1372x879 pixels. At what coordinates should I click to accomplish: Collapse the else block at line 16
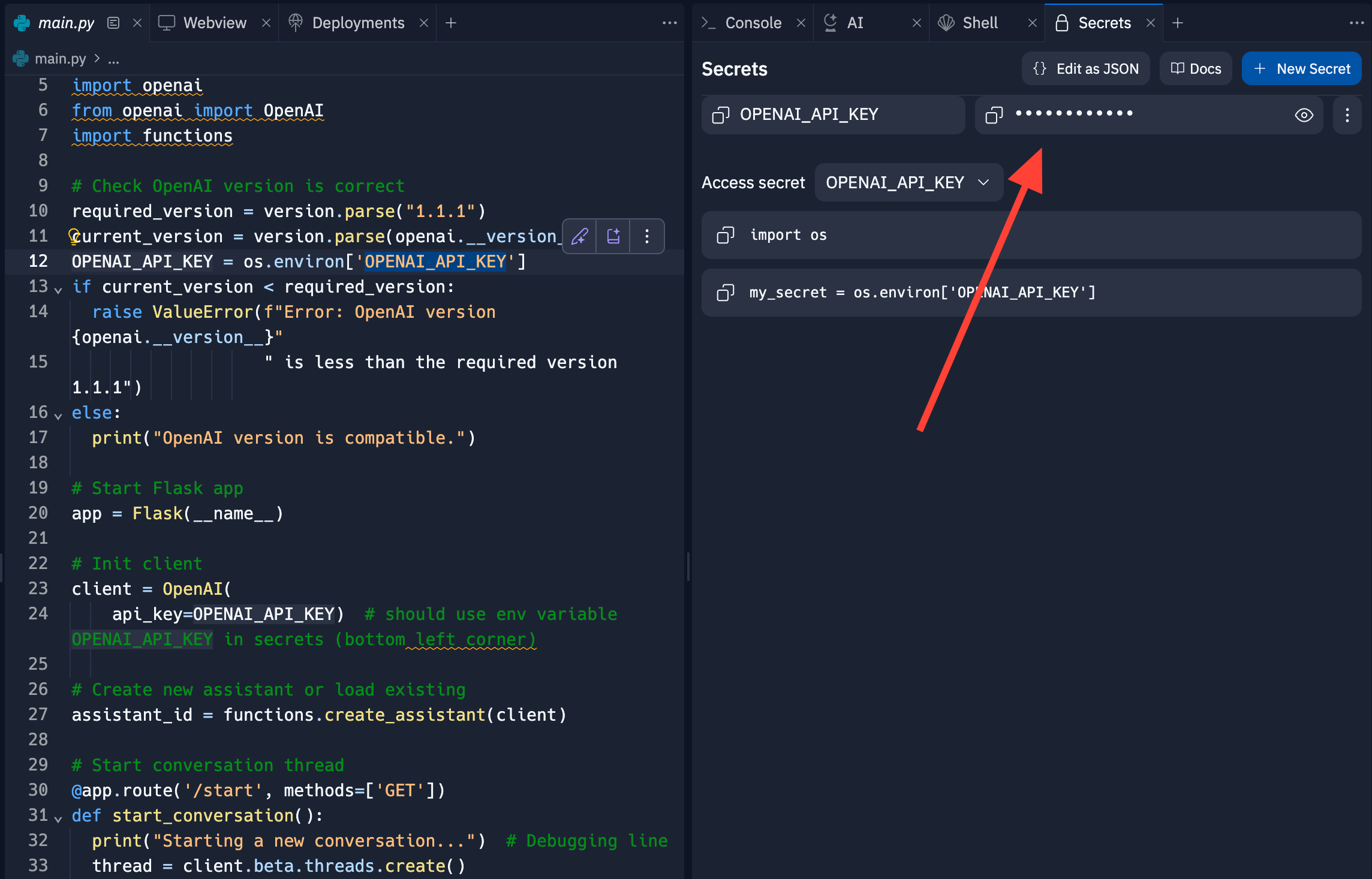pyautogui.click(x=58, y=416)
